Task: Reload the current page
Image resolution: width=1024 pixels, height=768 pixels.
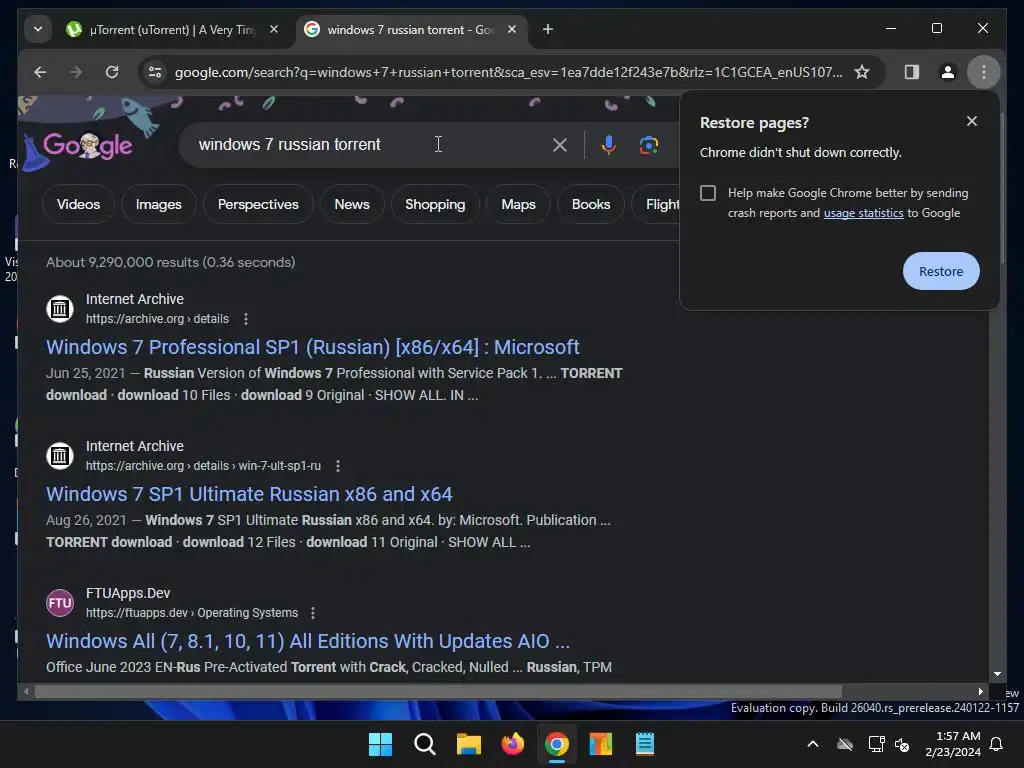Action: pyautogui.click(x=112, y=72)
